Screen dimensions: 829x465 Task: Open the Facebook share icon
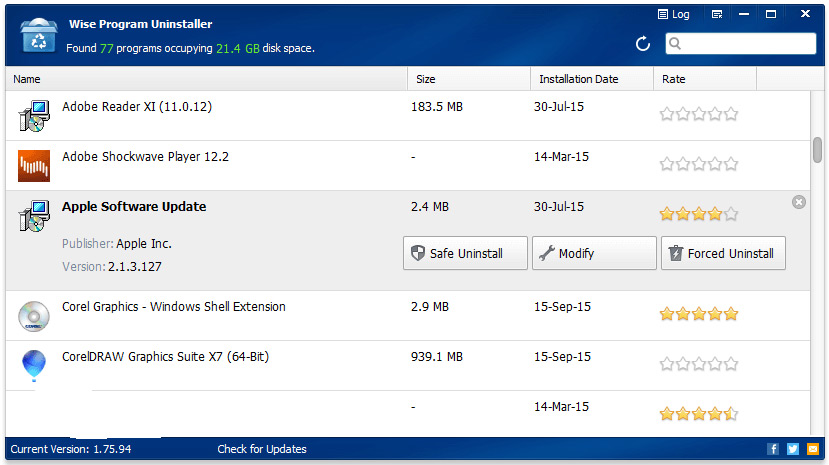click(x=773, y=449)
